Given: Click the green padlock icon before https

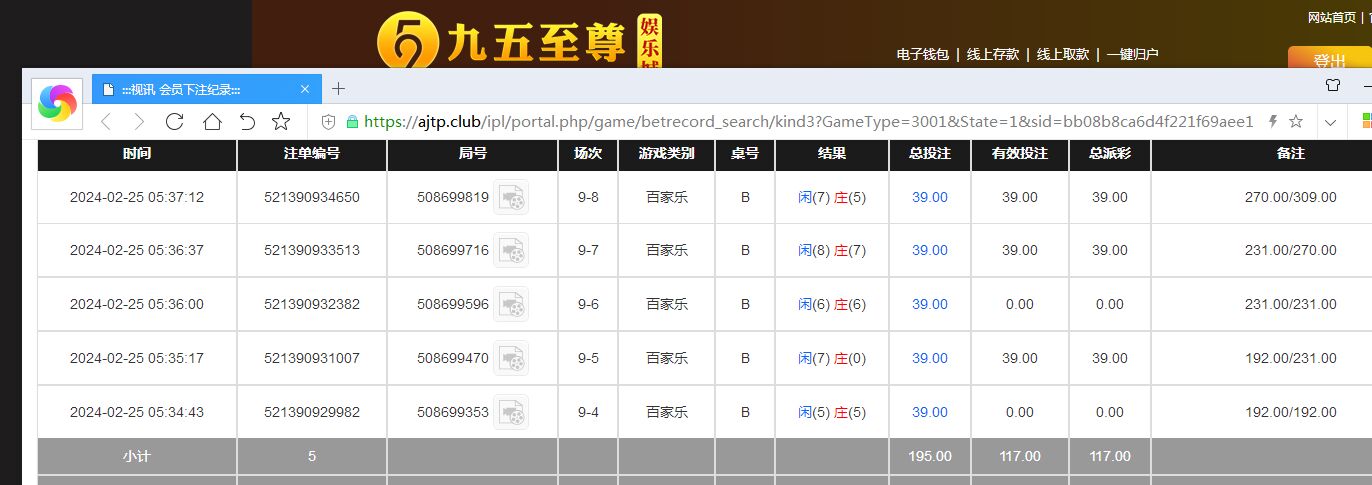Looking at the screenshot, I should (x=351, y=122).
